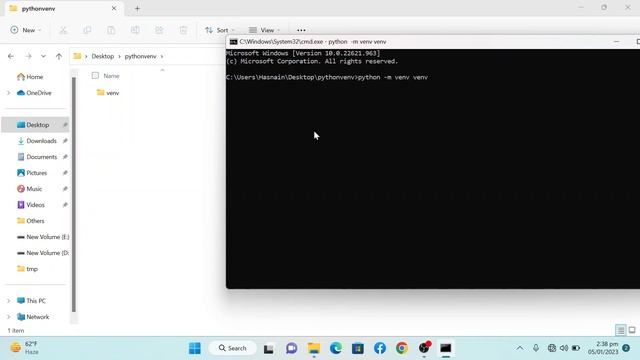Viewport: 640px width, 360px height.
Task: Click the Paste icon in Explorer toolbar
Action: [x=111, y=30]
